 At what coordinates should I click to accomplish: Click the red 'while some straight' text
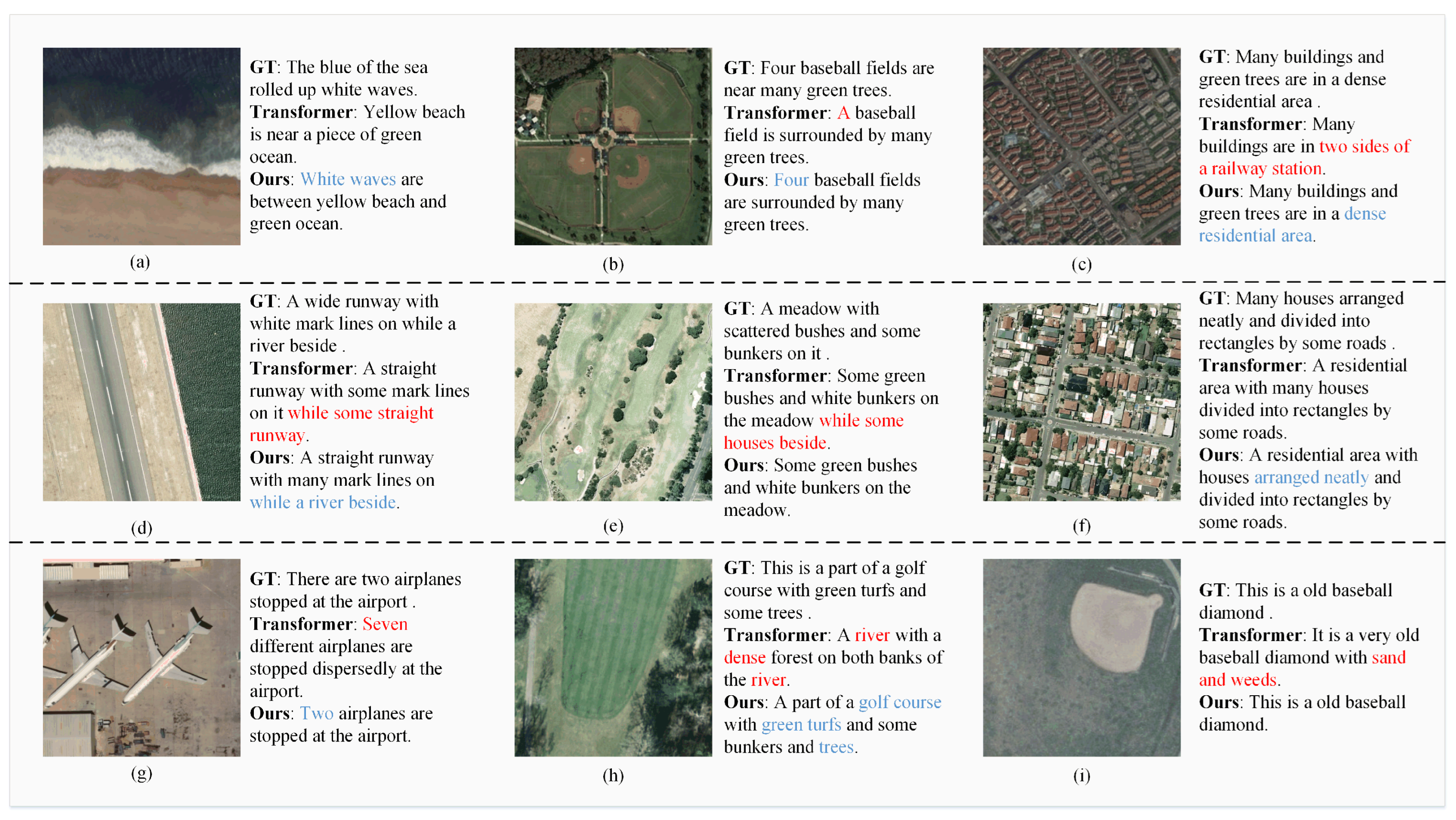click(360, 413)
